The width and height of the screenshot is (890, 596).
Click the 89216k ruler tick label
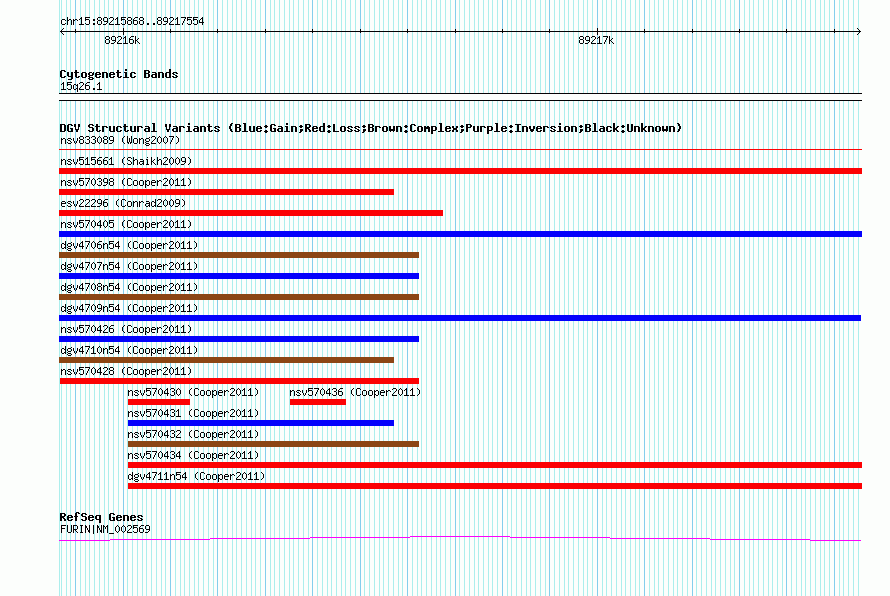coord(122,40)
